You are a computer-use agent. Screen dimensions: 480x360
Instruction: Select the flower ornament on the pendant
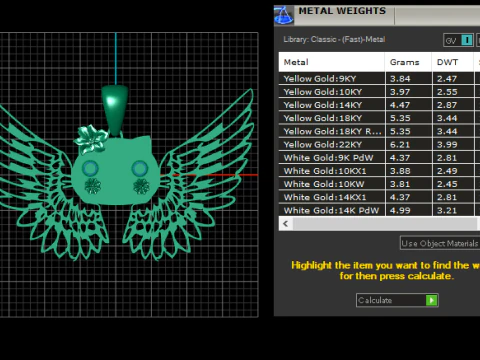tap(91, 139)
